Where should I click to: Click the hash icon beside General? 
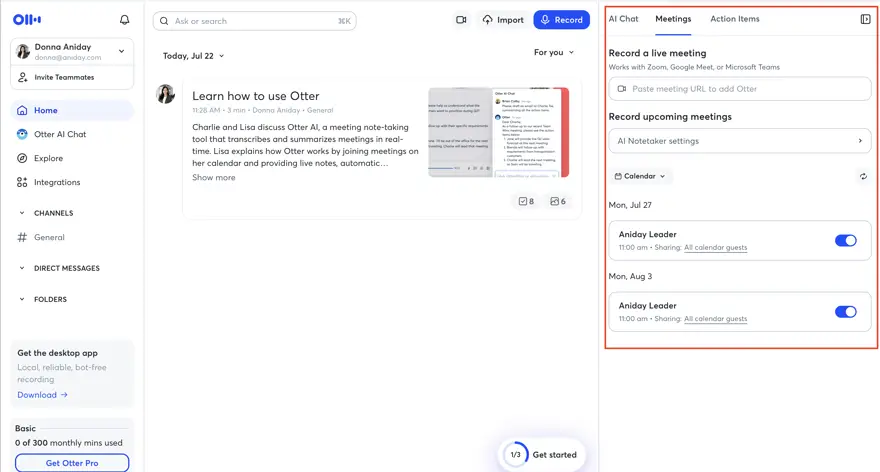point(22,237)
